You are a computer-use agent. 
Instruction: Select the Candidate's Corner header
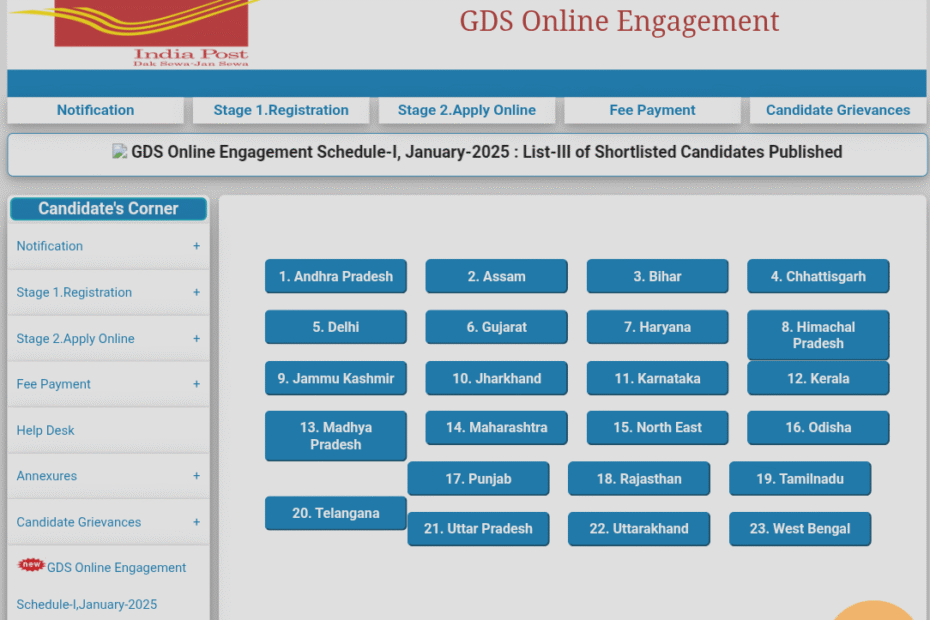(x=109, y=209)
